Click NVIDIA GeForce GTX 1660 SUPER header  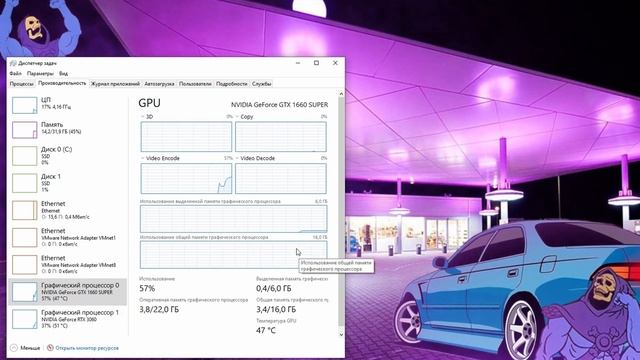(x=279, y=105)
